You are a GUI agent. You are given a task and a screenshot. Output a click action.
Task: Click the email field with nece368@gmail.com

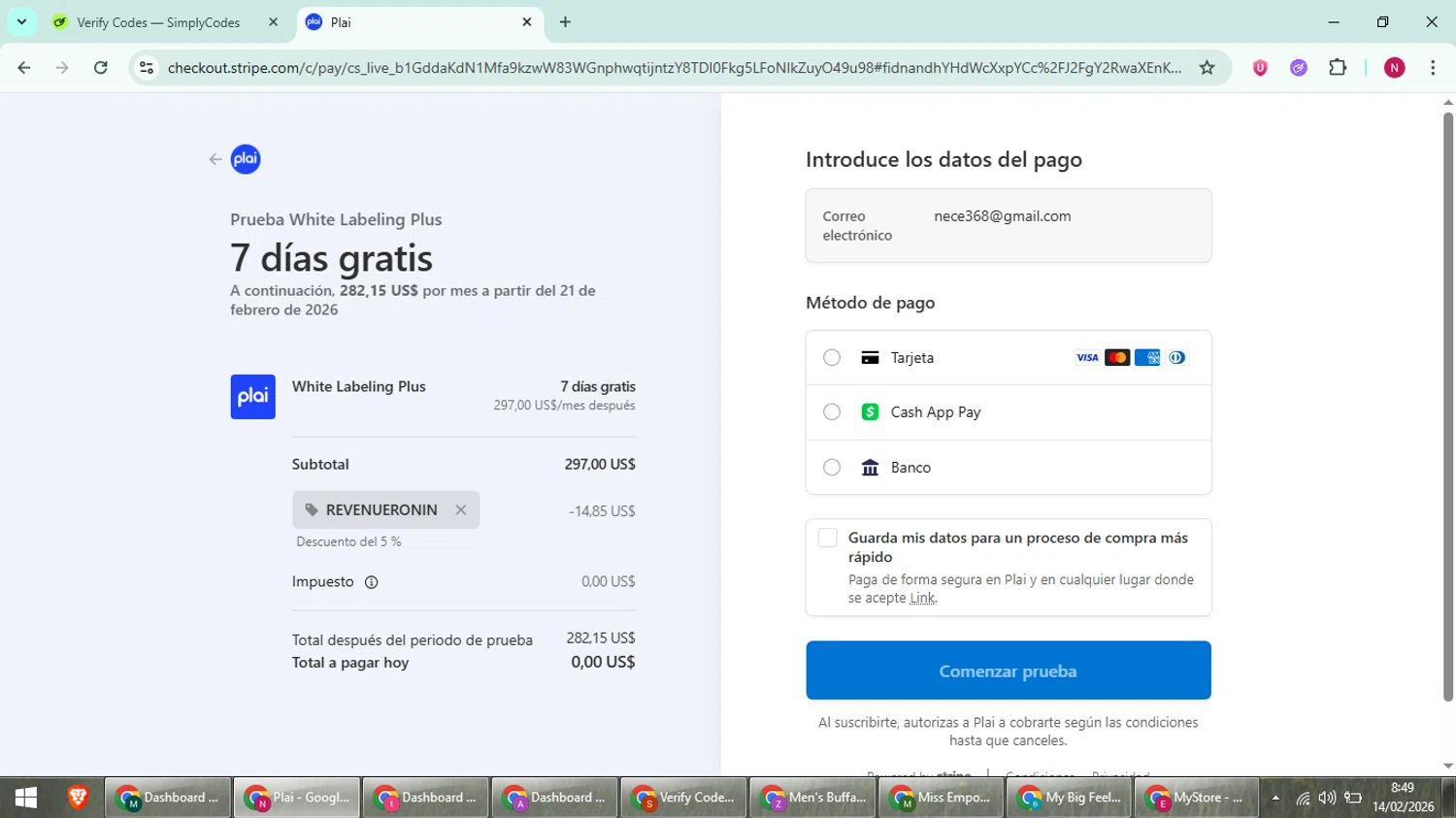(x=1009, y=225)
